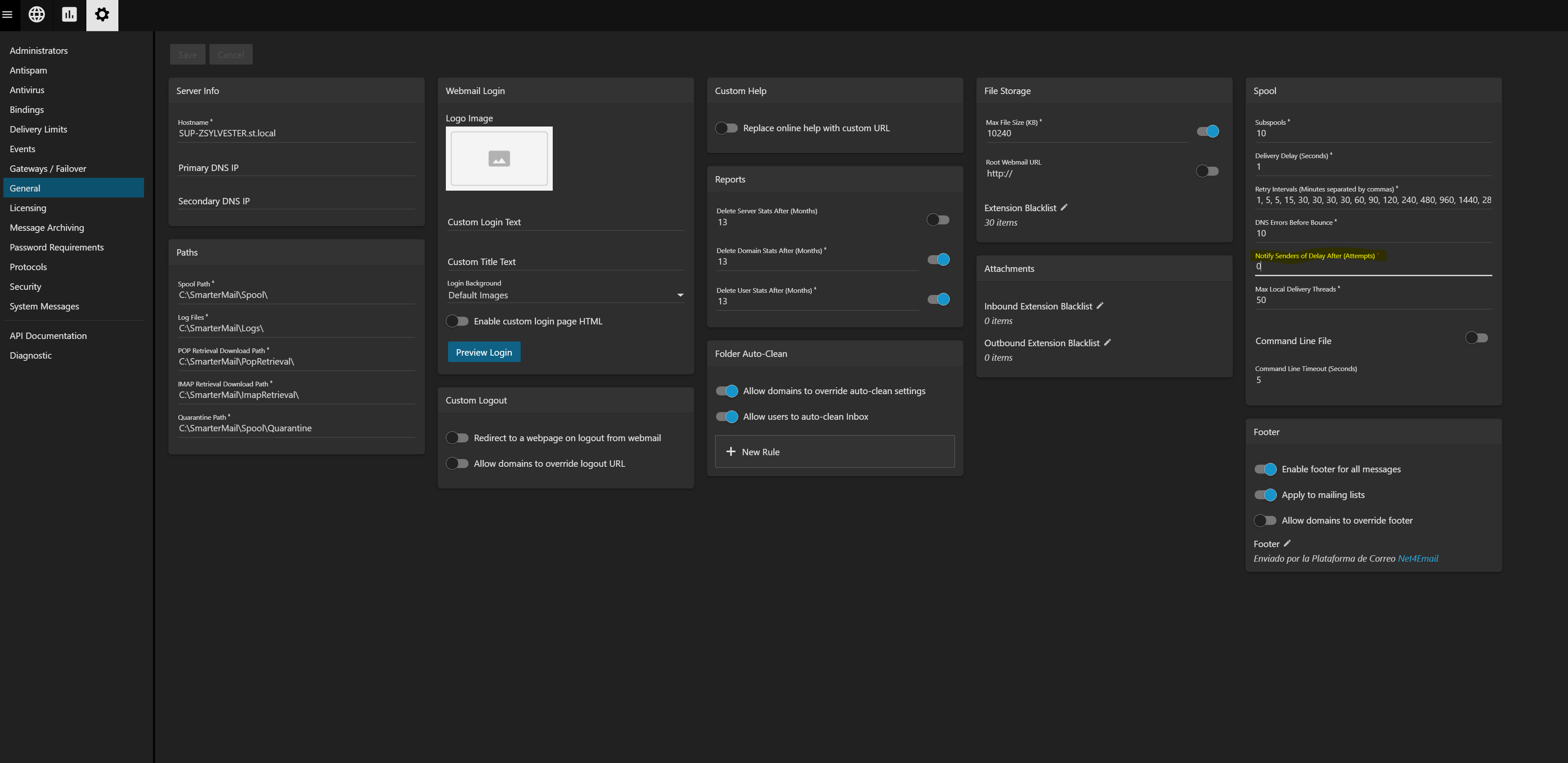The image size is (1568, 763).
Task: Disable Allow users to auto-clean Inbox
Action: pos(727,417)
